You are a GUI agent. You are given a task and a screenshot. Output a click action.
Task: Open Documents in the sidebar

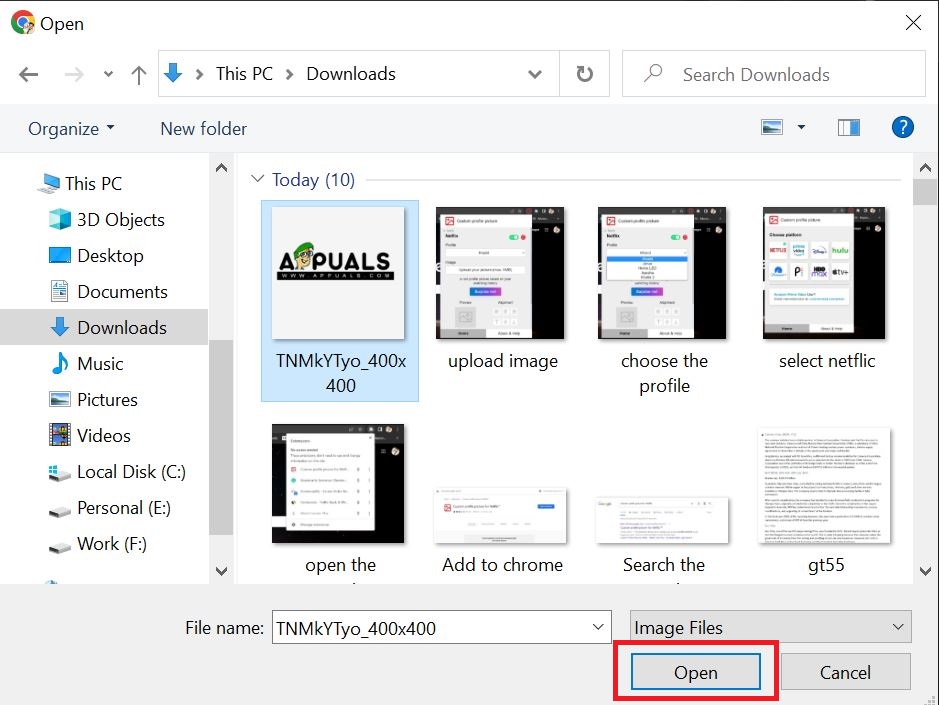(122, 292)
